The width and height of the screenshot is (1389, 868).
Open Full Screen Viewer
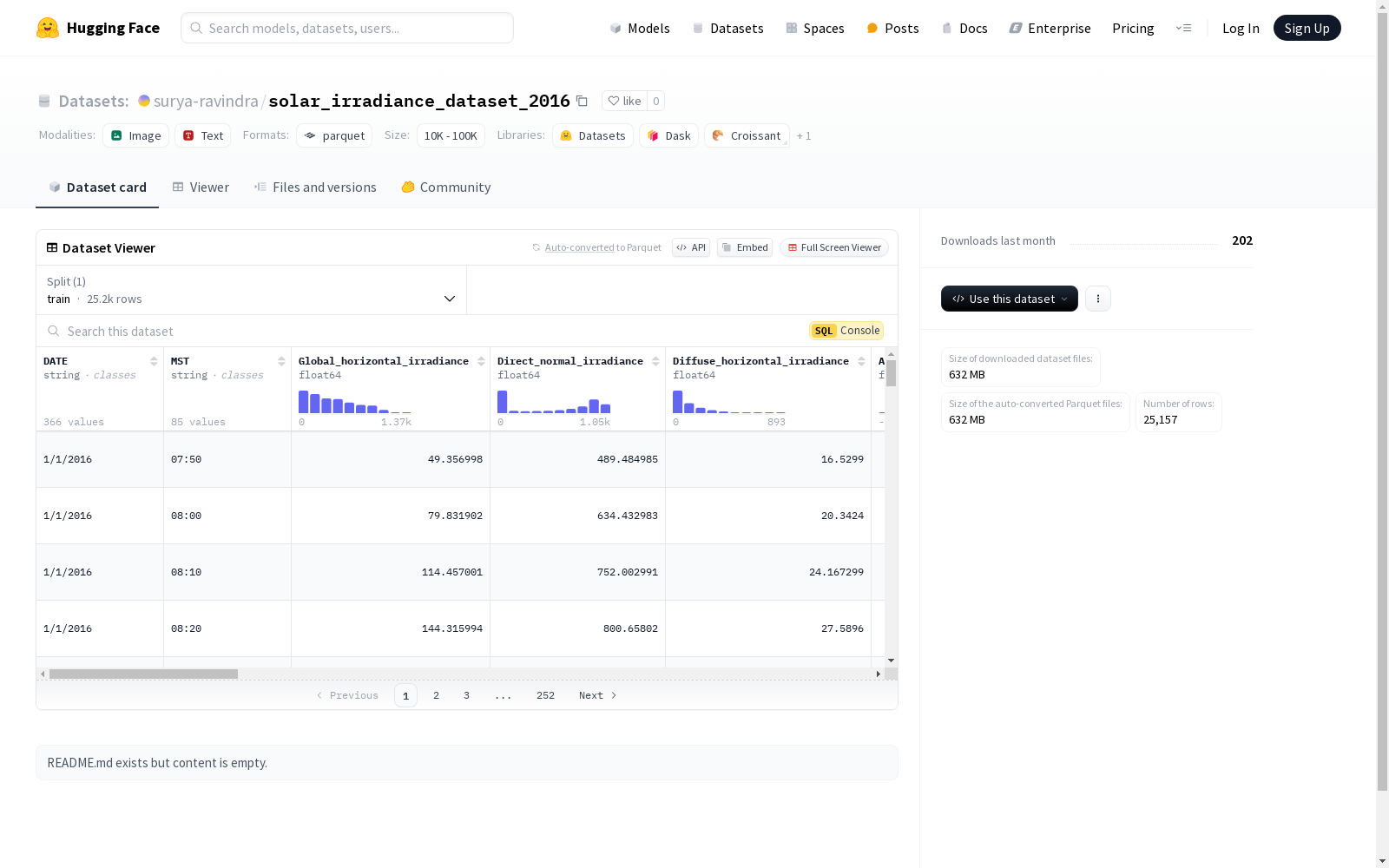click(833, 247)
